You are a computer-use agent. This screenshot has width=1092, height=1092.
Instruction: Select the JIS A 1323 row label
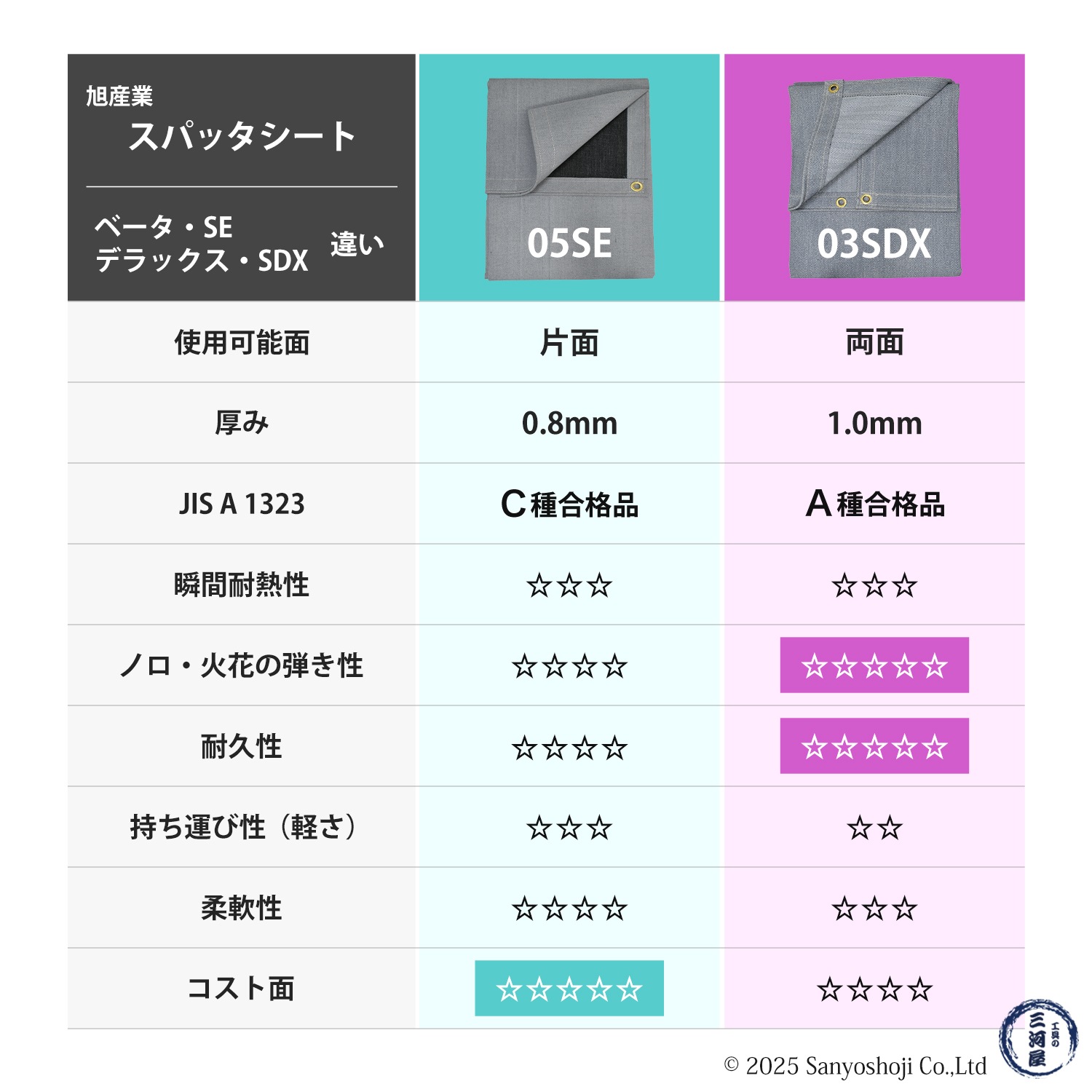click(242, 504)
